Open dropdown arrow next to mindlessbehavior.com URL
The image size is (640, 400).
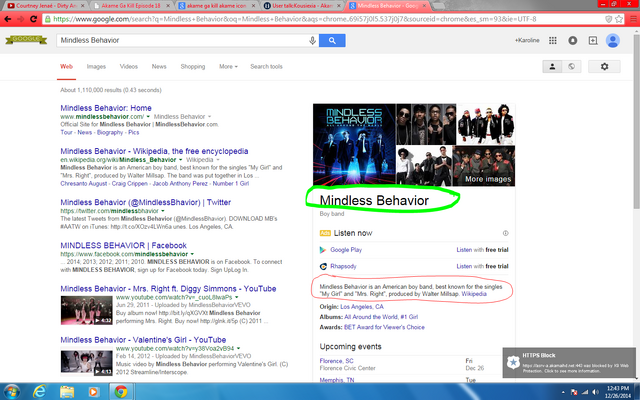coord(148,117)
